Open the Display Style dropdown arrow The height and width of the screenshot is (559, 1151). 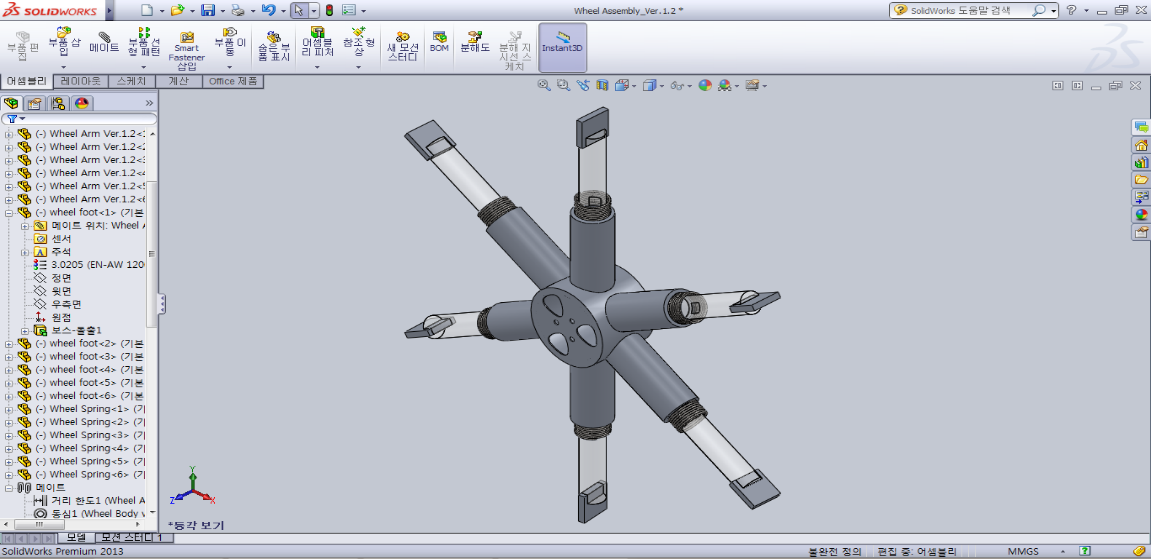click(x=662, y=86)
